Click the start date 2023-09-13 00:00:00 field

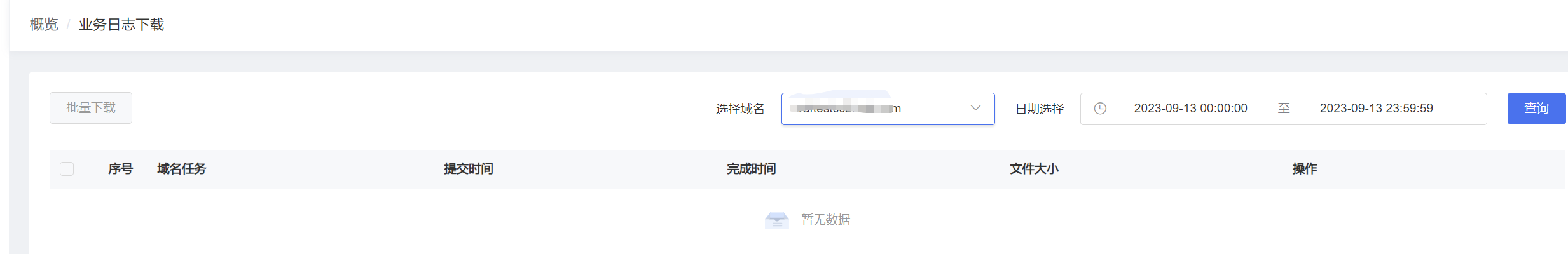(1190, 109)
